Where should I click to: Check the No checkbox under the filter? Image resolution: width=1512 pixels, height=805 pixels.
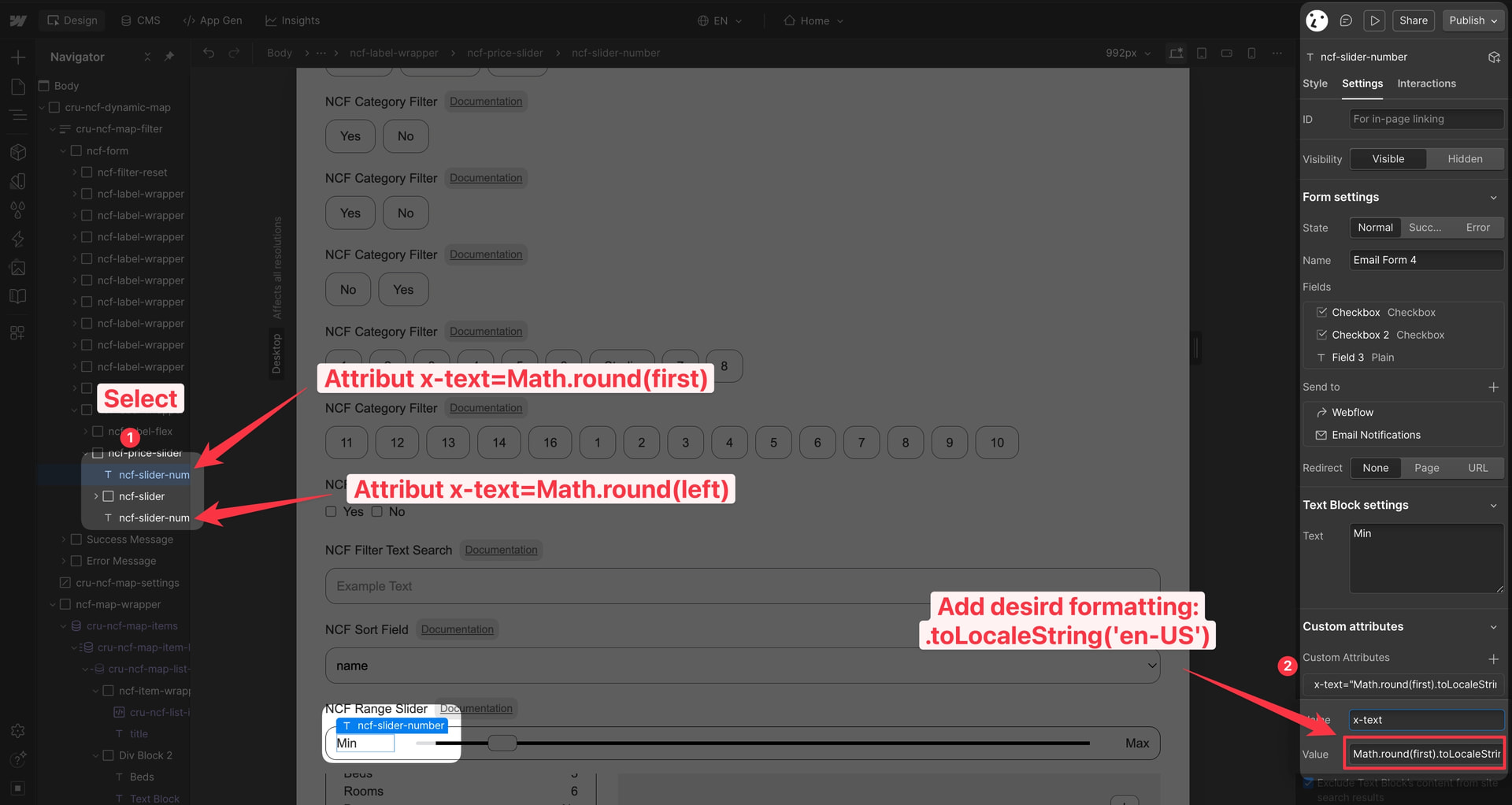tap(376, 512)
